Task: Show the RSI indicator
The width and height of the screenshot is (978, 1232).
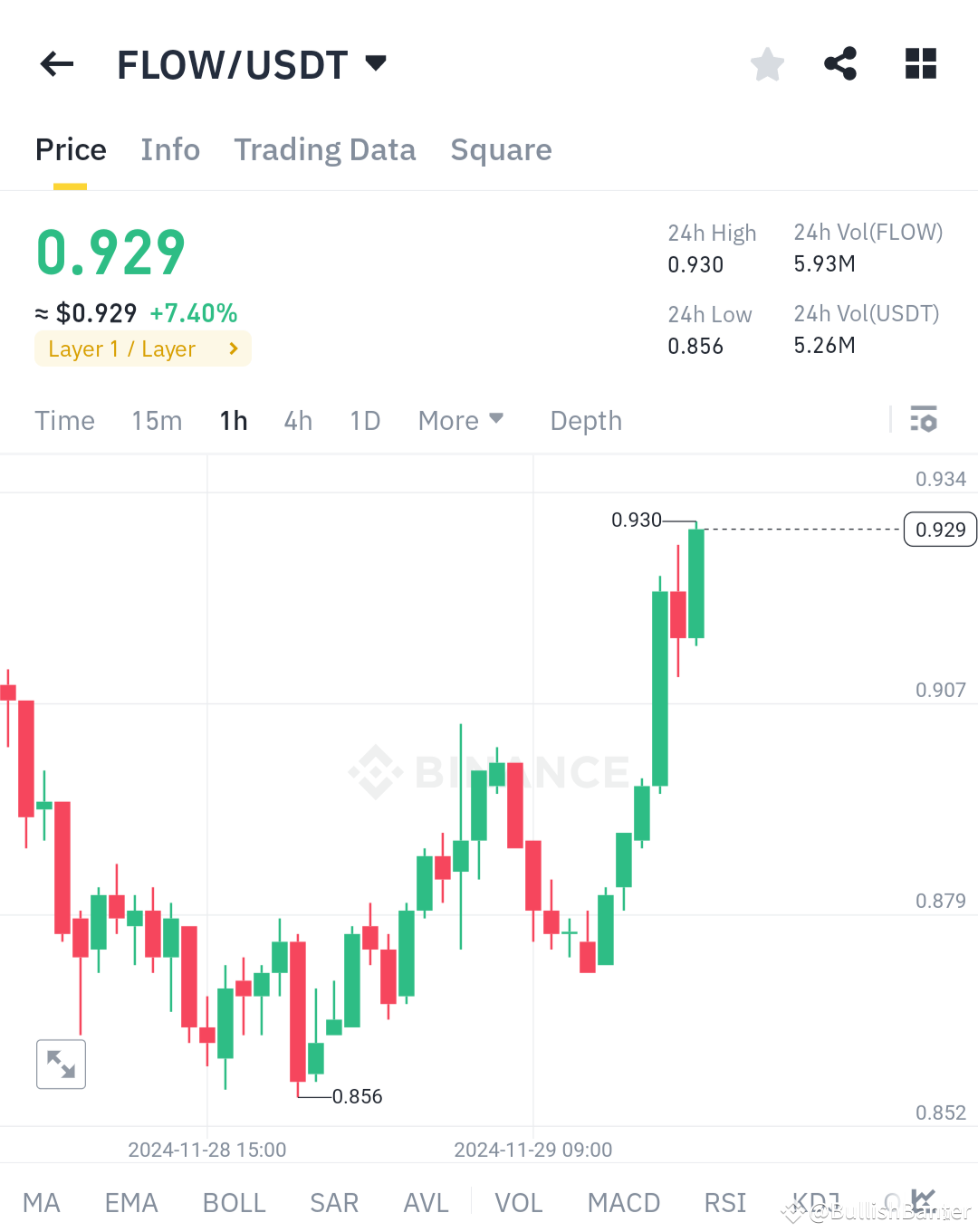Action: [x=724, y=1202]
